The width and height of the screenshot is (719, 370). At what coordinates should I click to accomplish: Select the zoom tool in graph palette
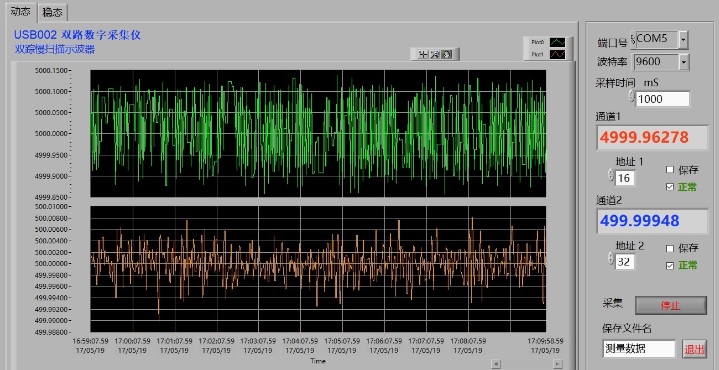pyautogui.click(x=435, y=54)
